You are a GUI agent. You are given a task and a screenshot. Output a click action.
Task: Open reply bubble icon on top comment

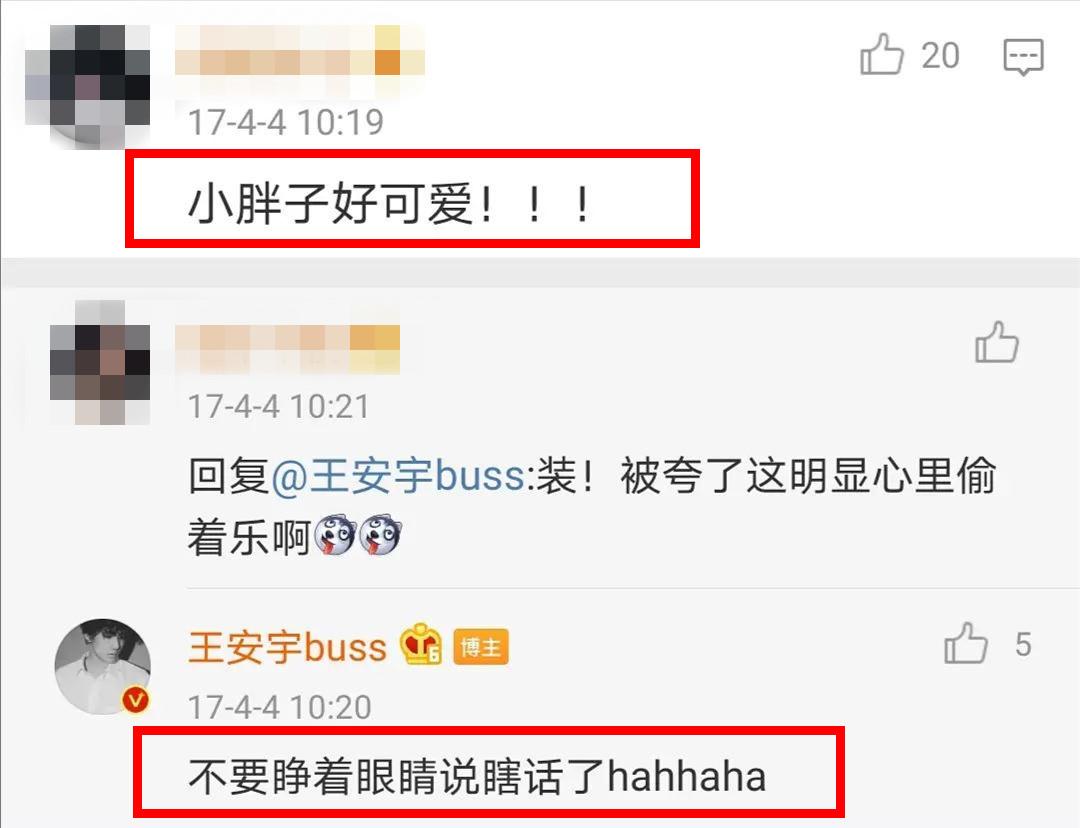pyautogui.click(x=1024, y=56)
